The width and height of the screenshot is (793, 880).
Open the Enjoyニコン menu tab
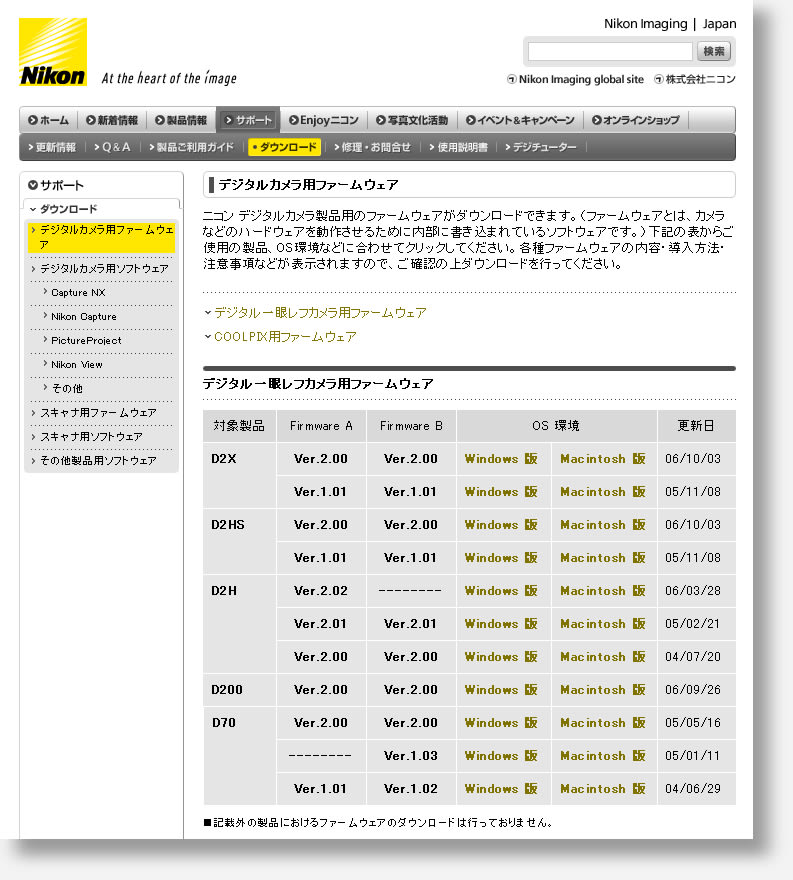pyautogui.click(x=324, y=120)
